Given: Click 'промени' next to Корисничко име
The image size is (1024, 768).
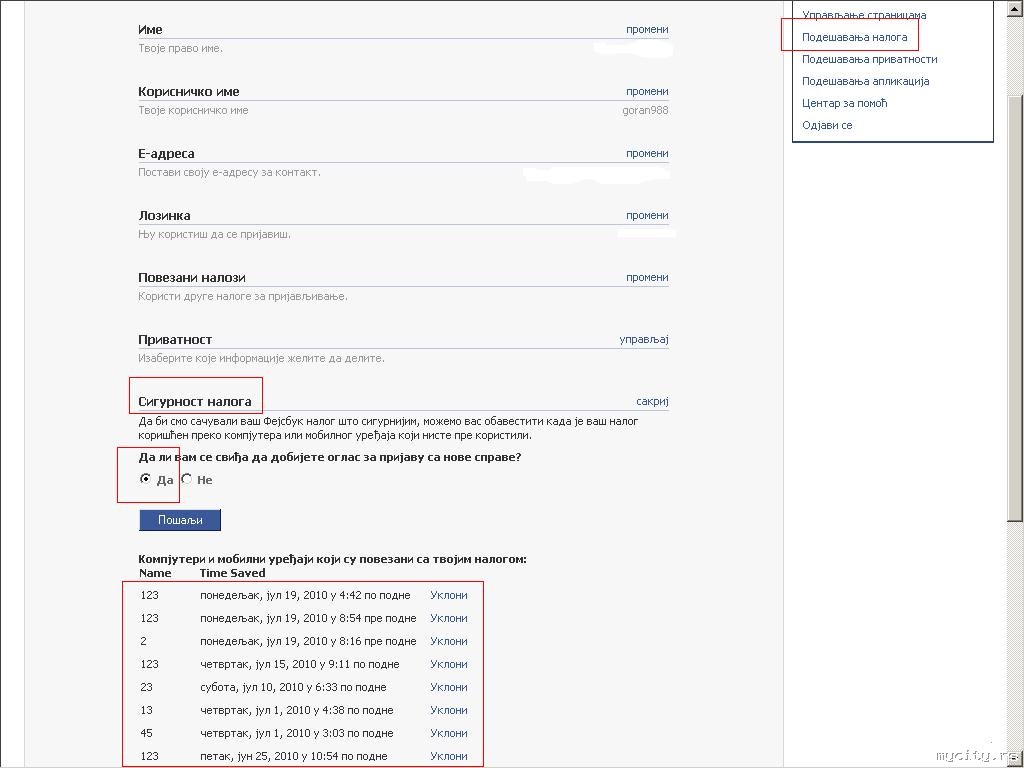Looking at the screenshot, I should click(x=647, y=91).
